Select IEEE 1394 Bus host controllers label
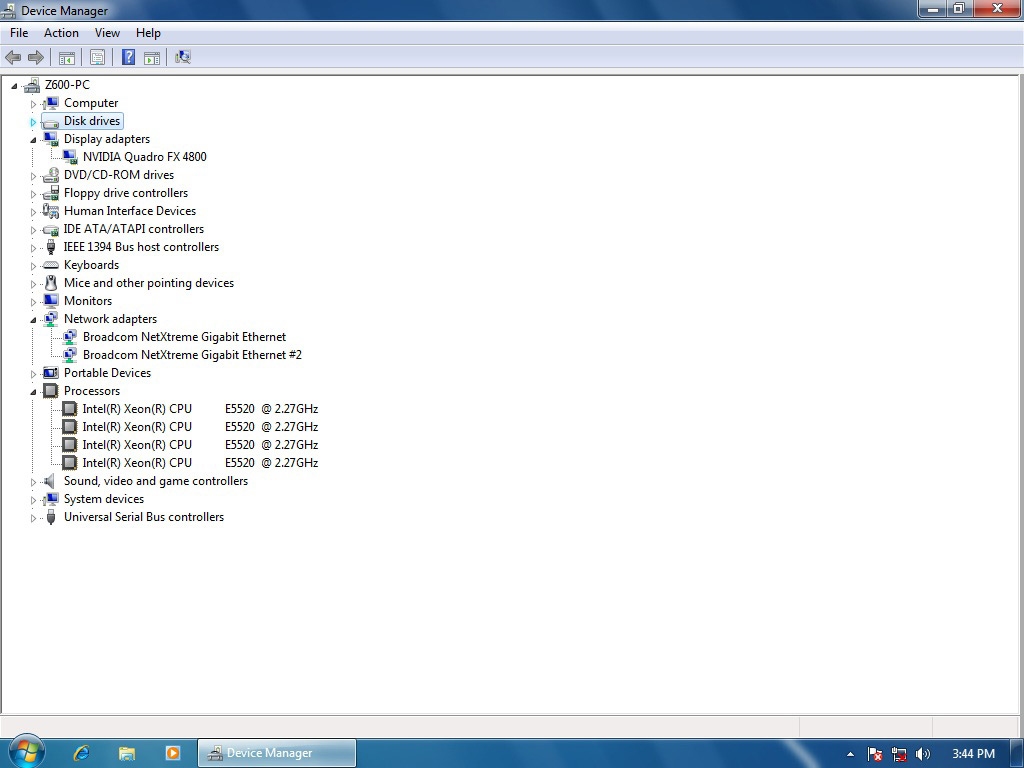 (x=141, y=247)
